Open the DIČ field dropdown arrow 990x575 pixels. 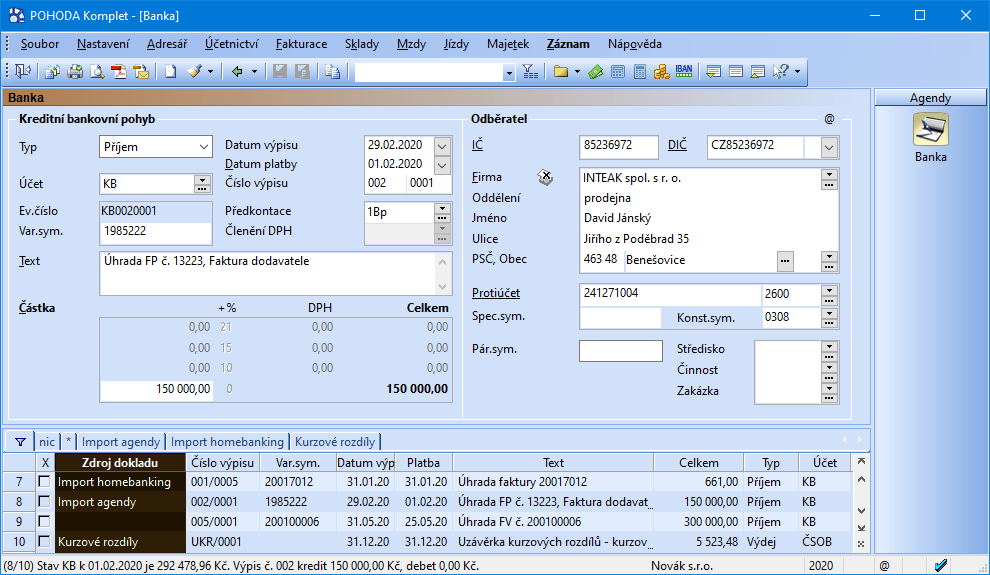pos(829,148)
